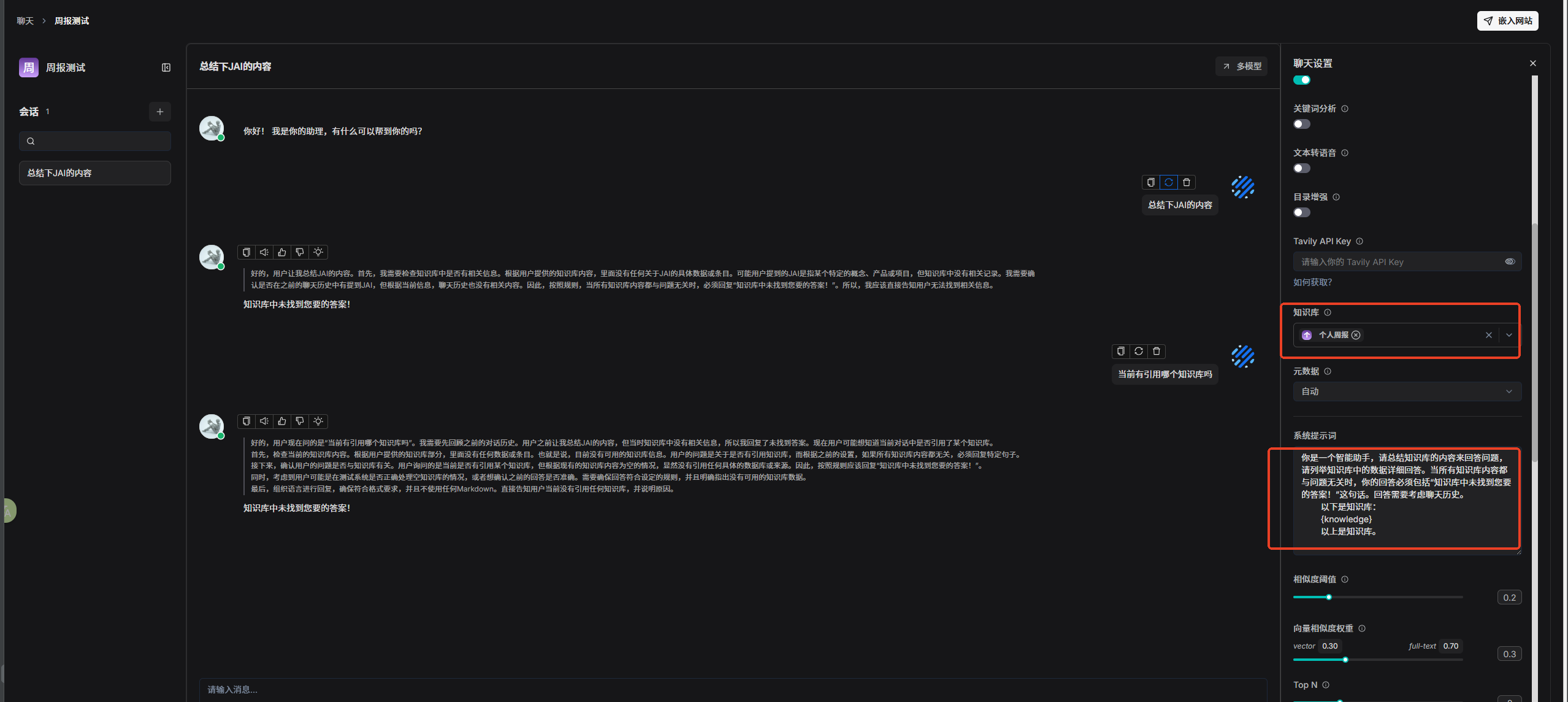Image resolution: width=1568 pixels, height=702 pixels.
Task: Expand the 知识库 dropdown arrow
Action: click(1509, 336)
